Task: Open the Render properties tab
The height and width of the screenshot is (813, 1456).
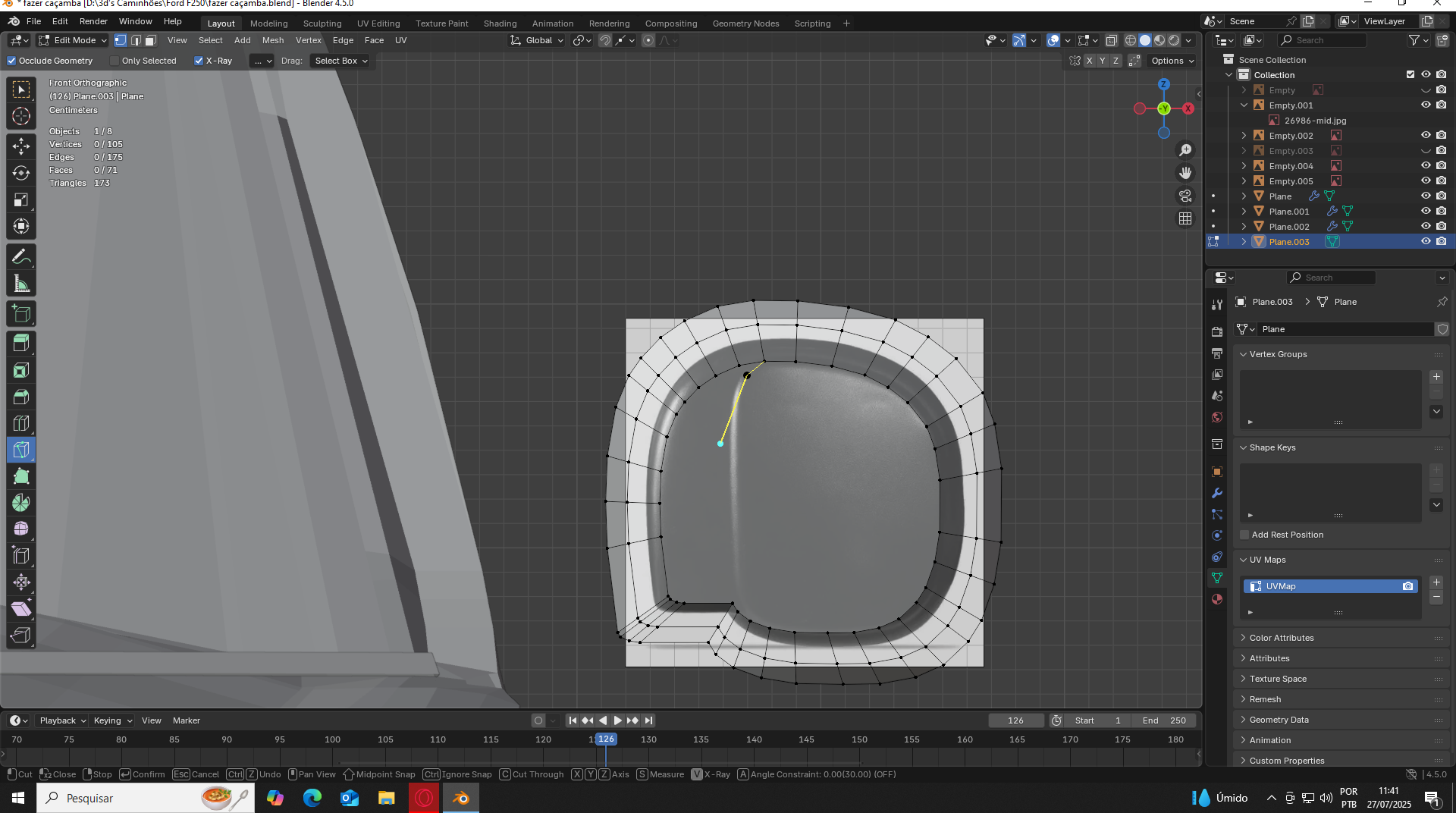Action: [1217, 332]
